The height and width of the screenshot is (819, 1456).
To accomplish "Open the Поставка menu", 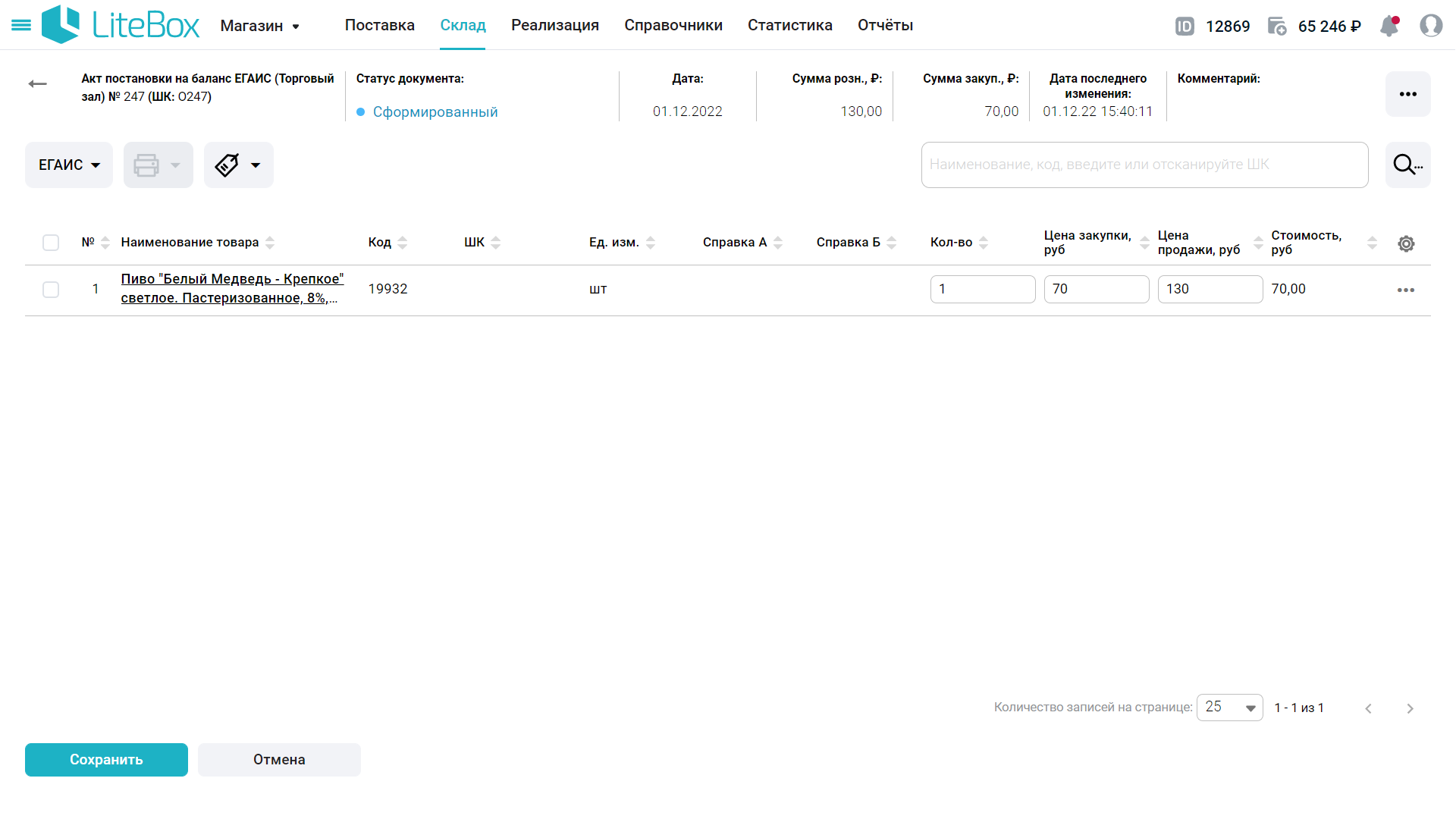I will 380,25.
